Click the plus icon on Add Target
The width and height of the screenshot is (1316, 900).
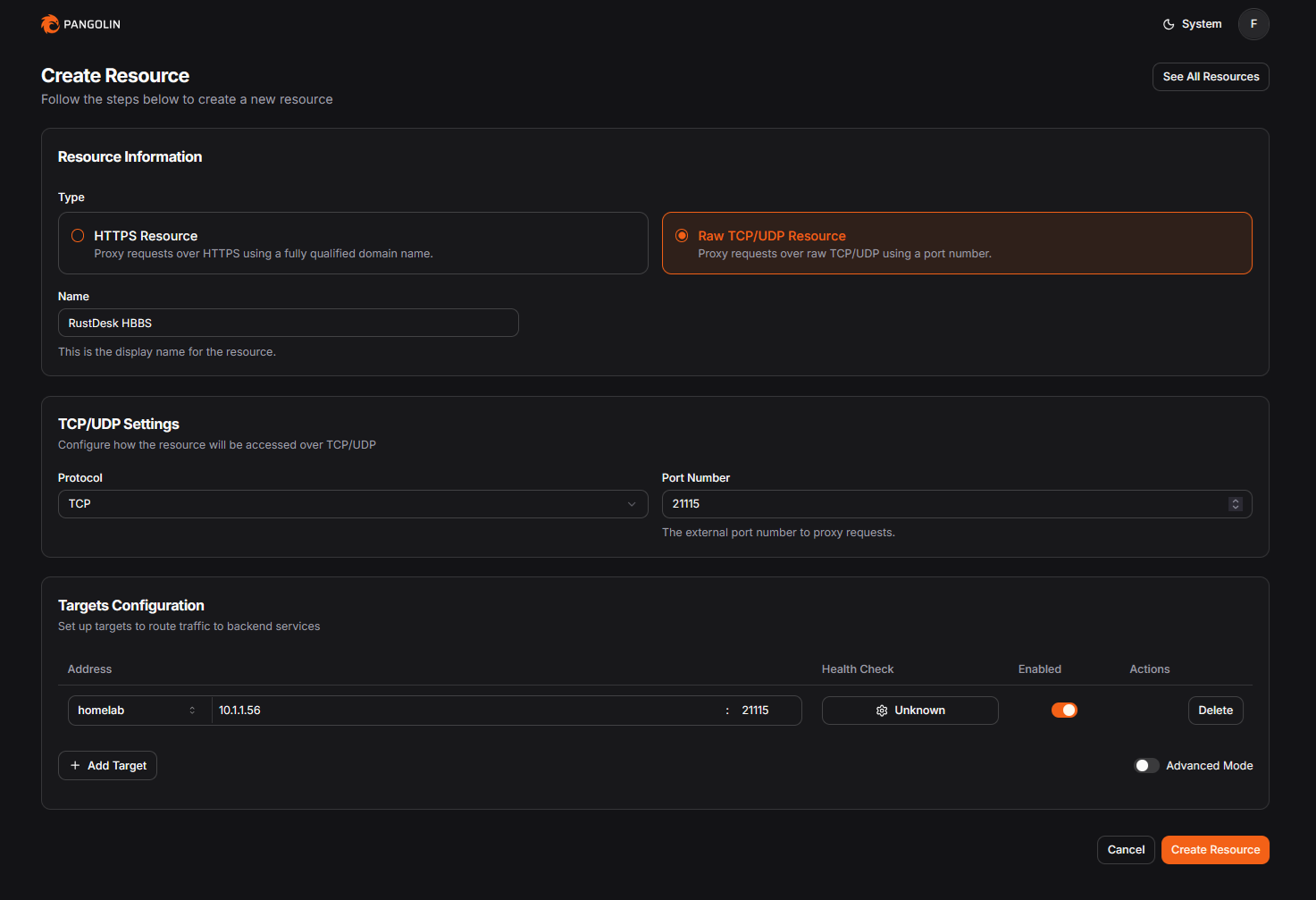click(75, 766)
